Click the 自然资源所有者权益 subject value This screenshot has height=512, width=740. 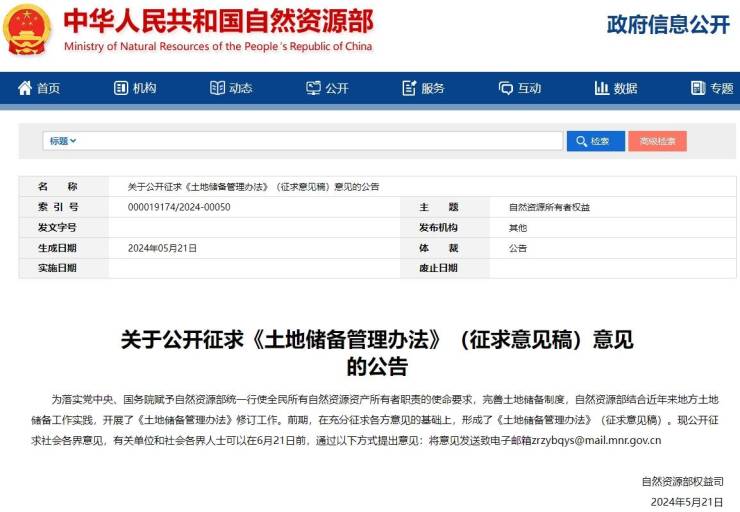point(549,207)
